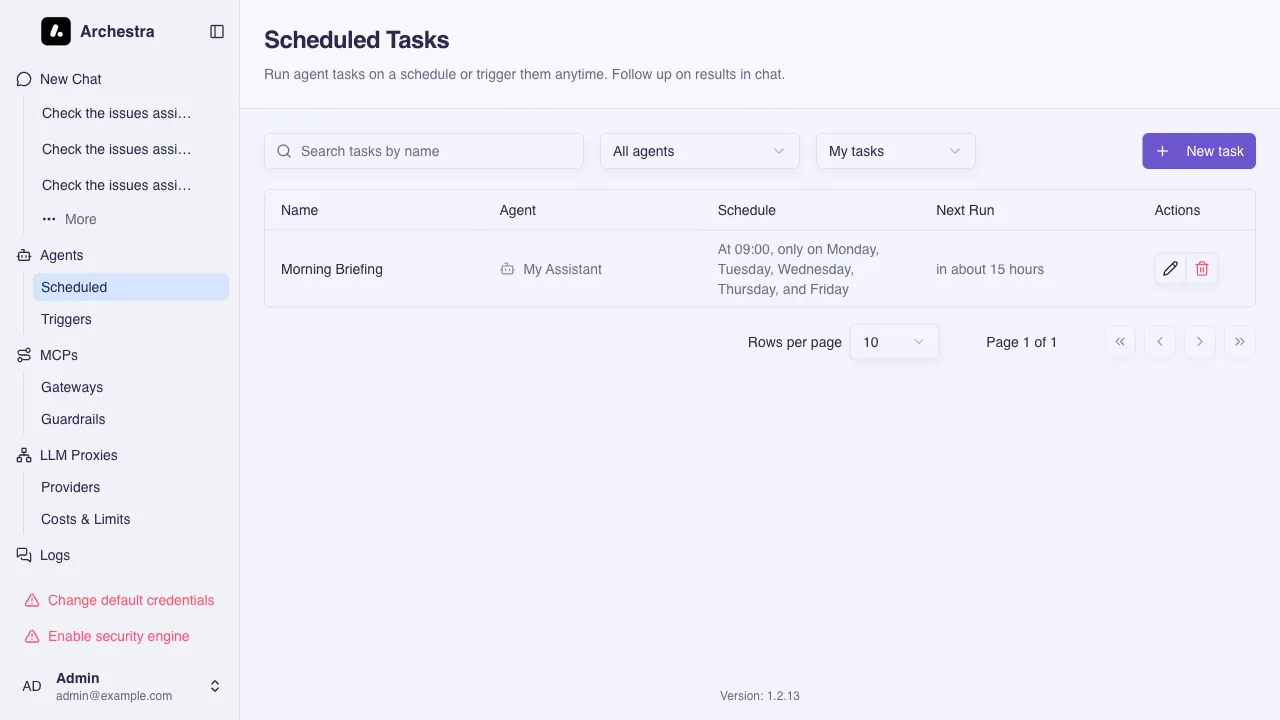Open the All agents filter dropdown
Screen dimensions: 1280x720
tap(699, 151)
